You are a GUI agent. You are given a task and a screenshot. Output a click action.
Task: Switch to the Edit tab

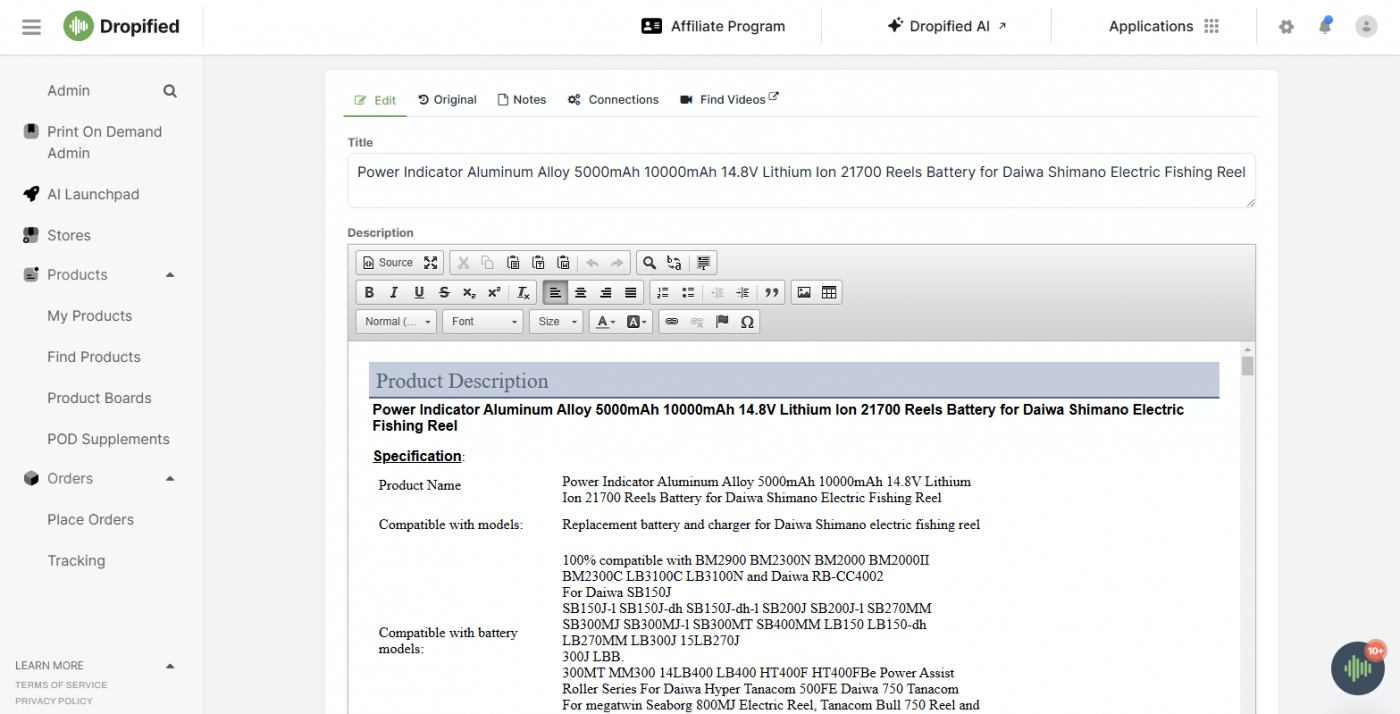point(376,100)
